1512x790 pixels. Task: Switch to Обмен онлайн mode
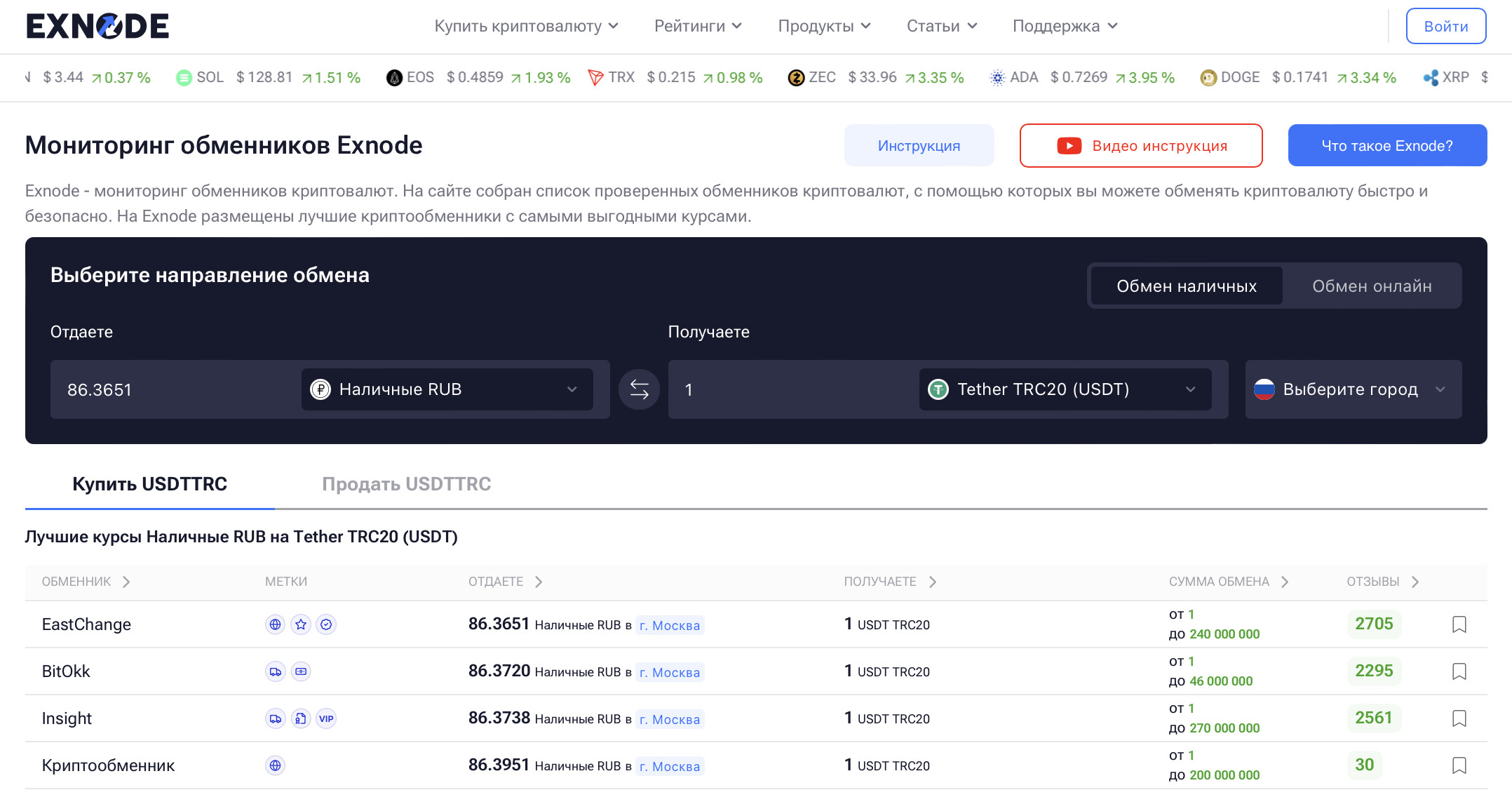tap(1371, 286)
